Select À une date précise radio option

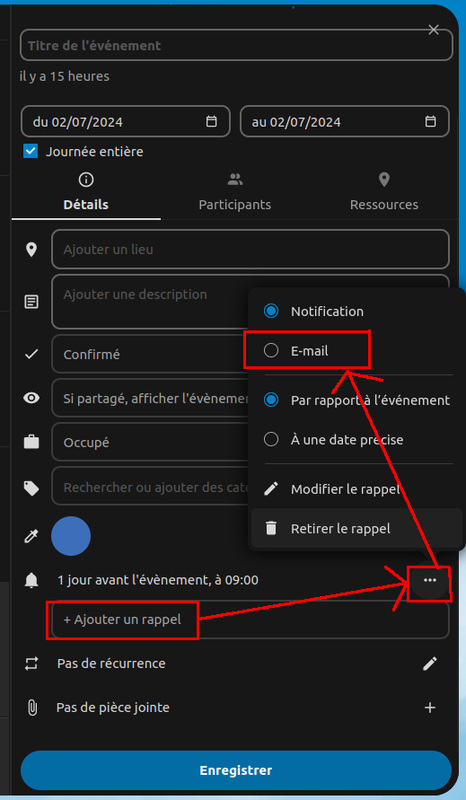point(271,439)
